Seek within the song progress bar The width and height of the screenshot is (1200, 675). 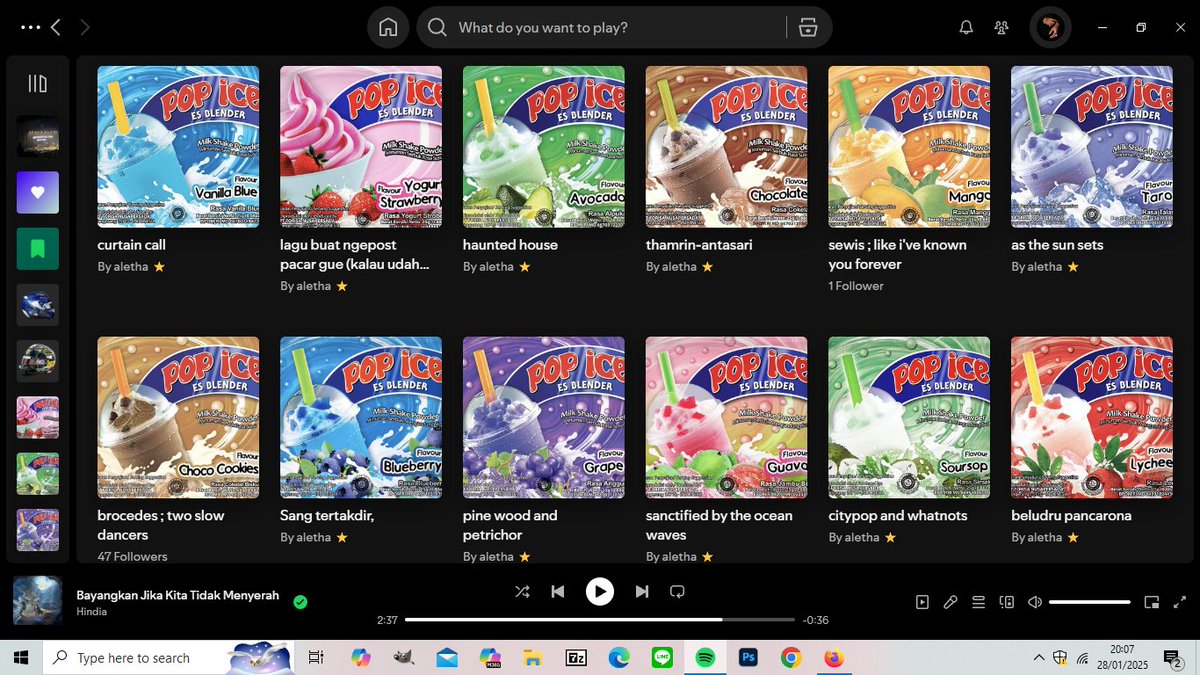coord(600,620)
